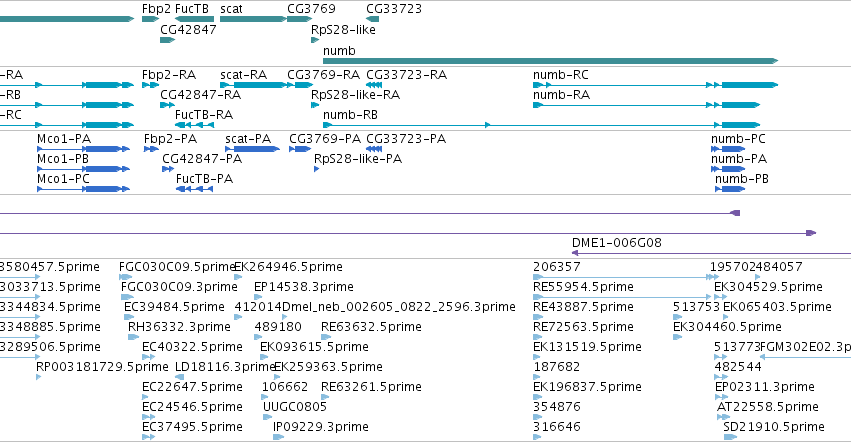Click EST AT22558.5prime
This screenshot has width=851, height=442.
point(723,418)
